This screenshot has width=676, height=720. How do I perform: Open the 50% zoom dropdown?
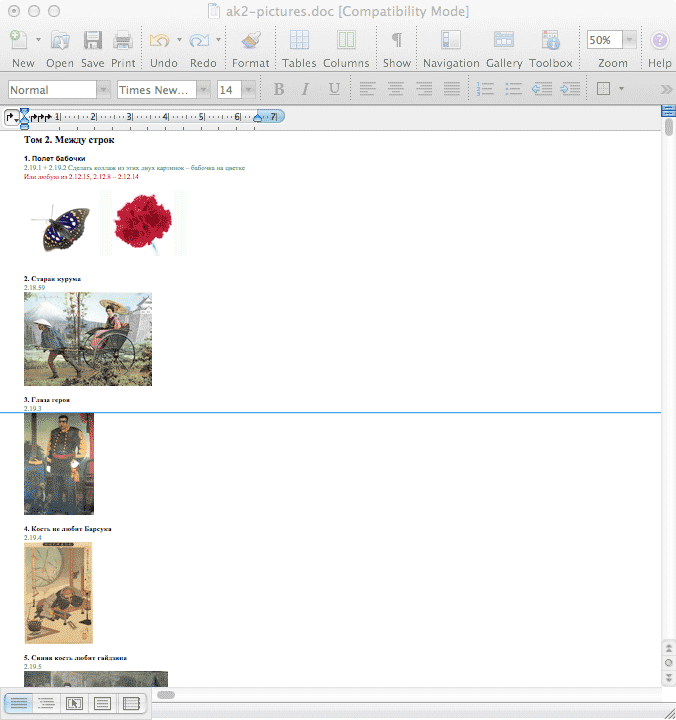pyautogui.click(x=629, y=41)
